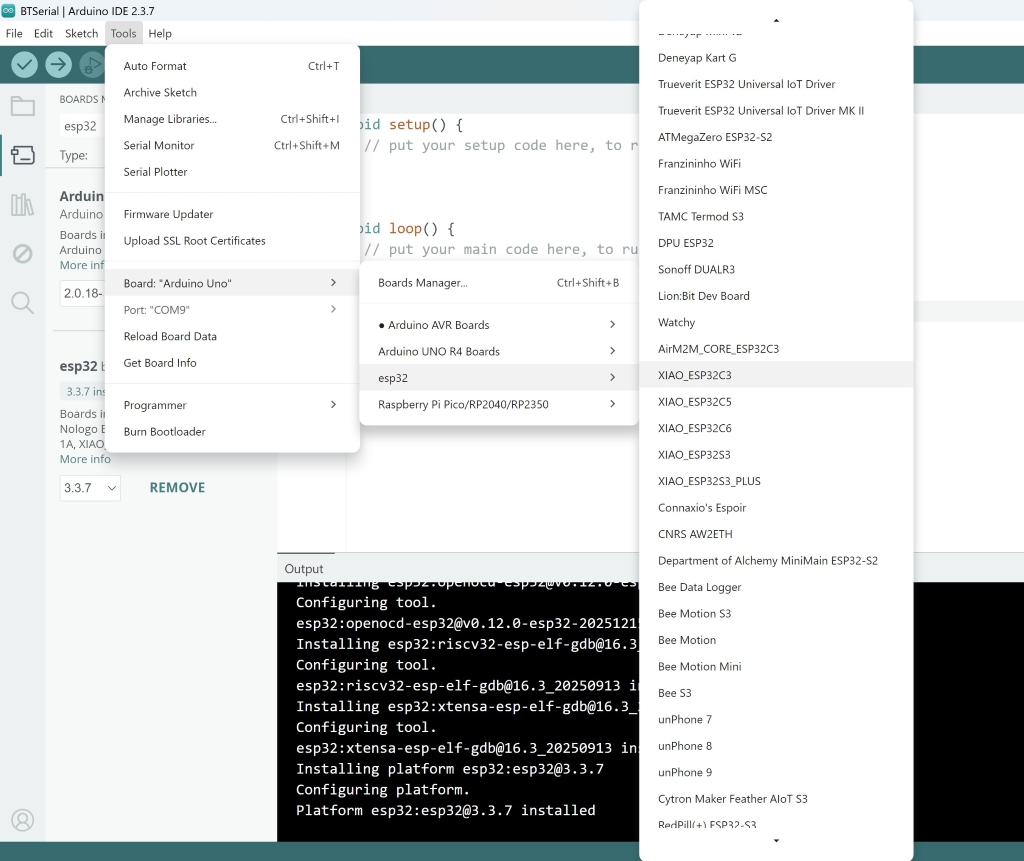Viewport: 1024px width, 861px height.
Task: Select Connaxio's Espoir board
Action: tap(776, 508)
